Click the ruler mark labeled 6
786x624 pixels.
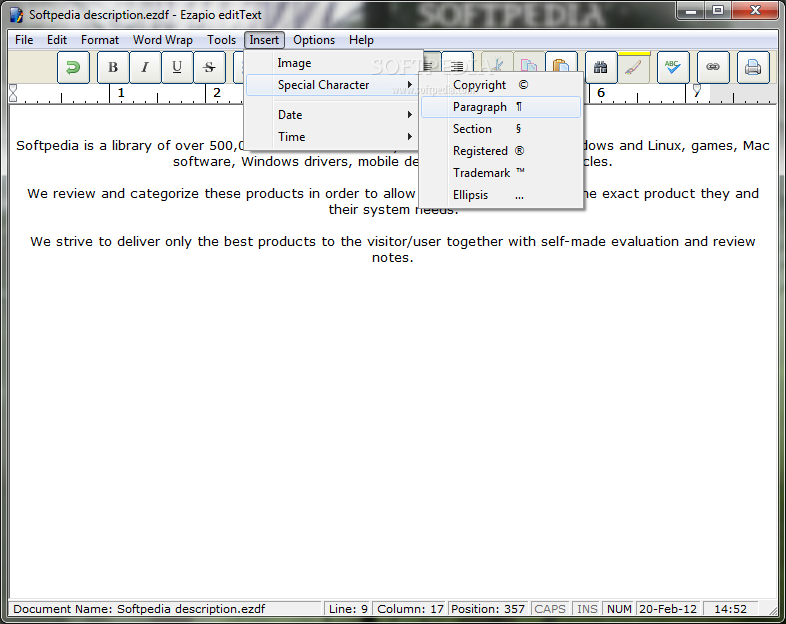[601, 93]
